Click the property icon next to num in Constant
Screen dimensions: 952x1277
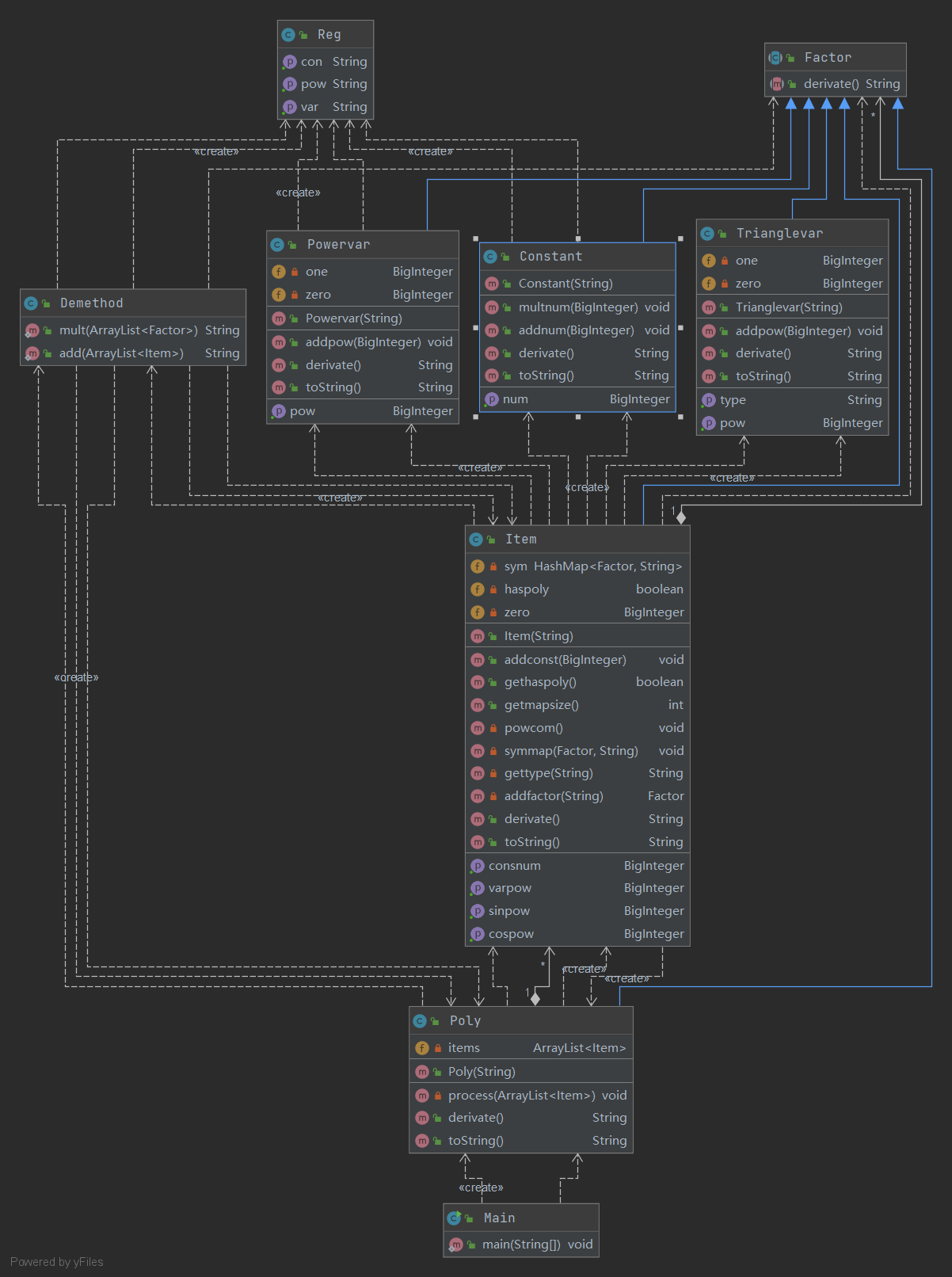pyautogui.click(x=491, y=399)
